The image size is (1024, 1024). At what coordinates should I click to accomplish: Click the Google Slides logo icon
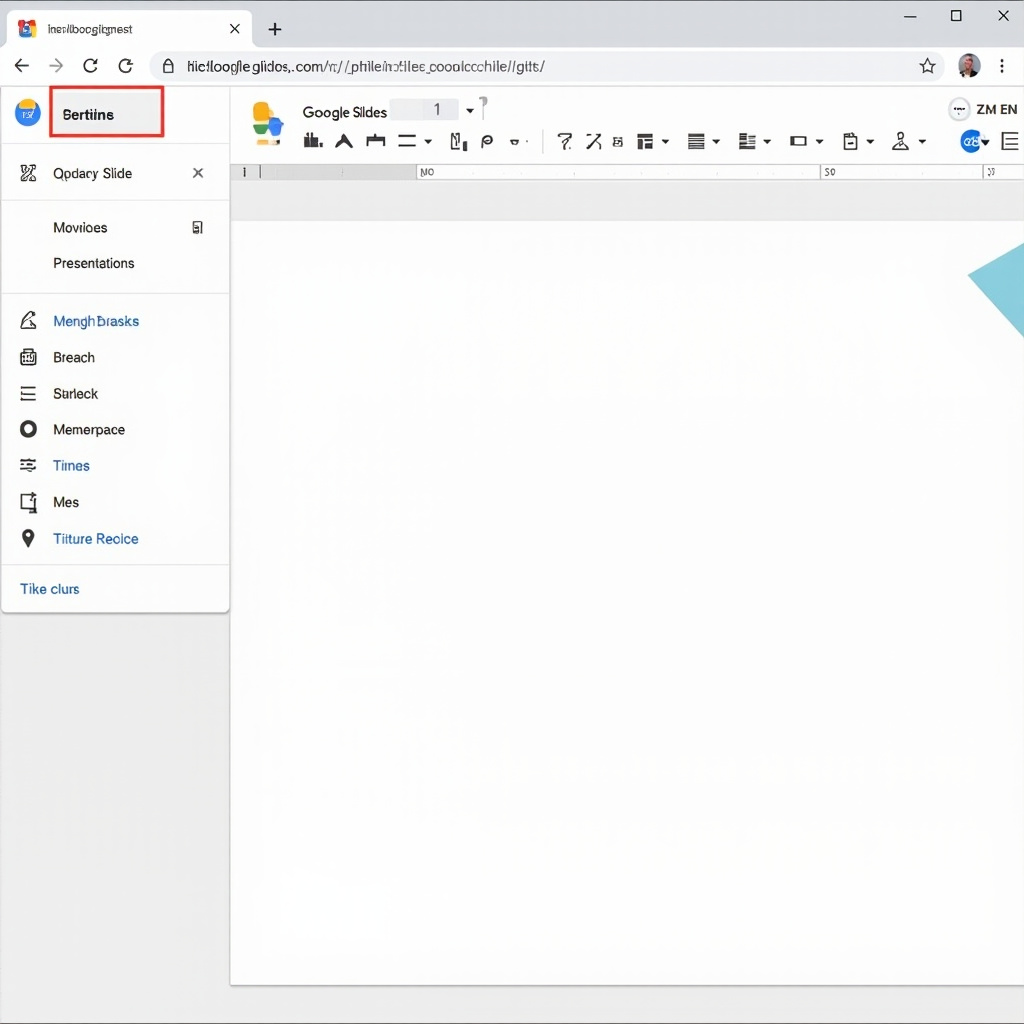point(268,123)
